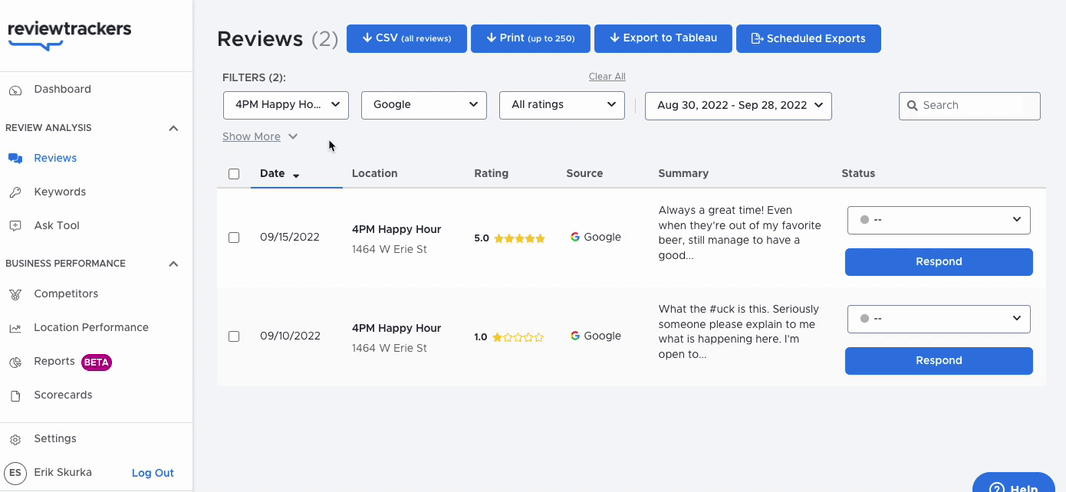Open the Google source filter dropdown
1066x492 pixels.
pyautogui.click(x=424, y=105)
